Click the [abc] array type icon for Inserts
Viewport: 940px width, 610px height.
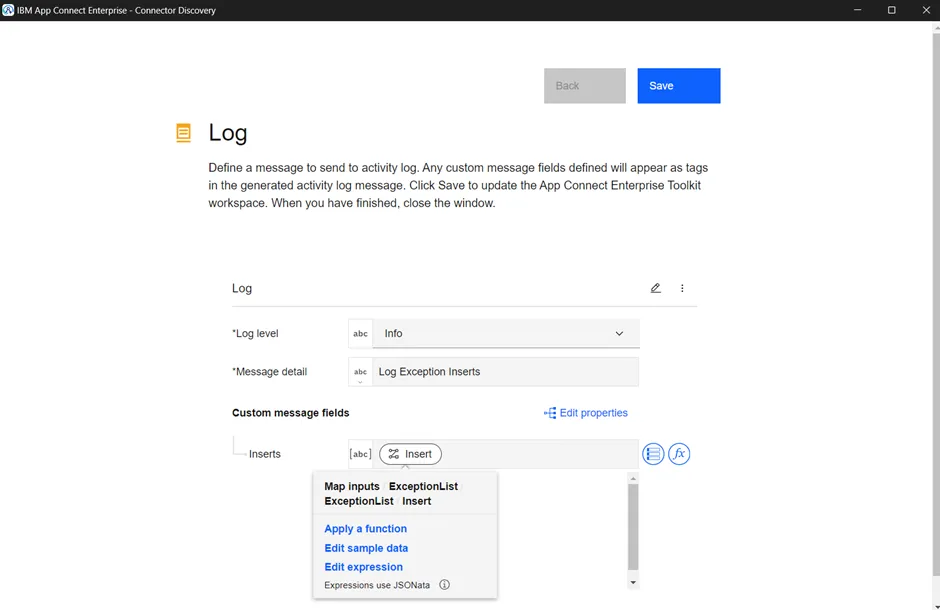click(x=360, y=454)
